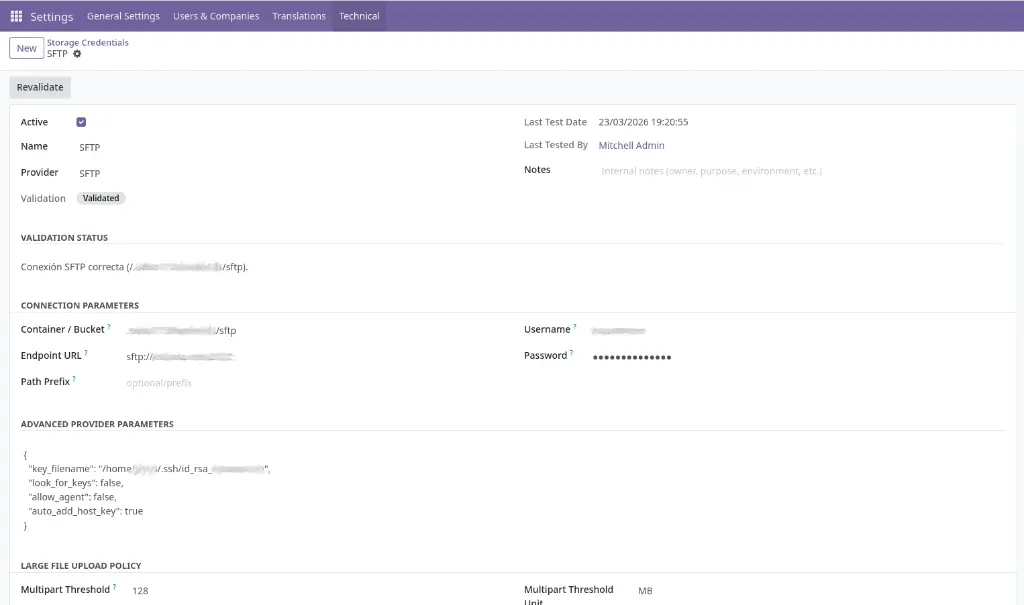Click the Revalidate button
1024x605 pixels.
[x=40, y=87]
